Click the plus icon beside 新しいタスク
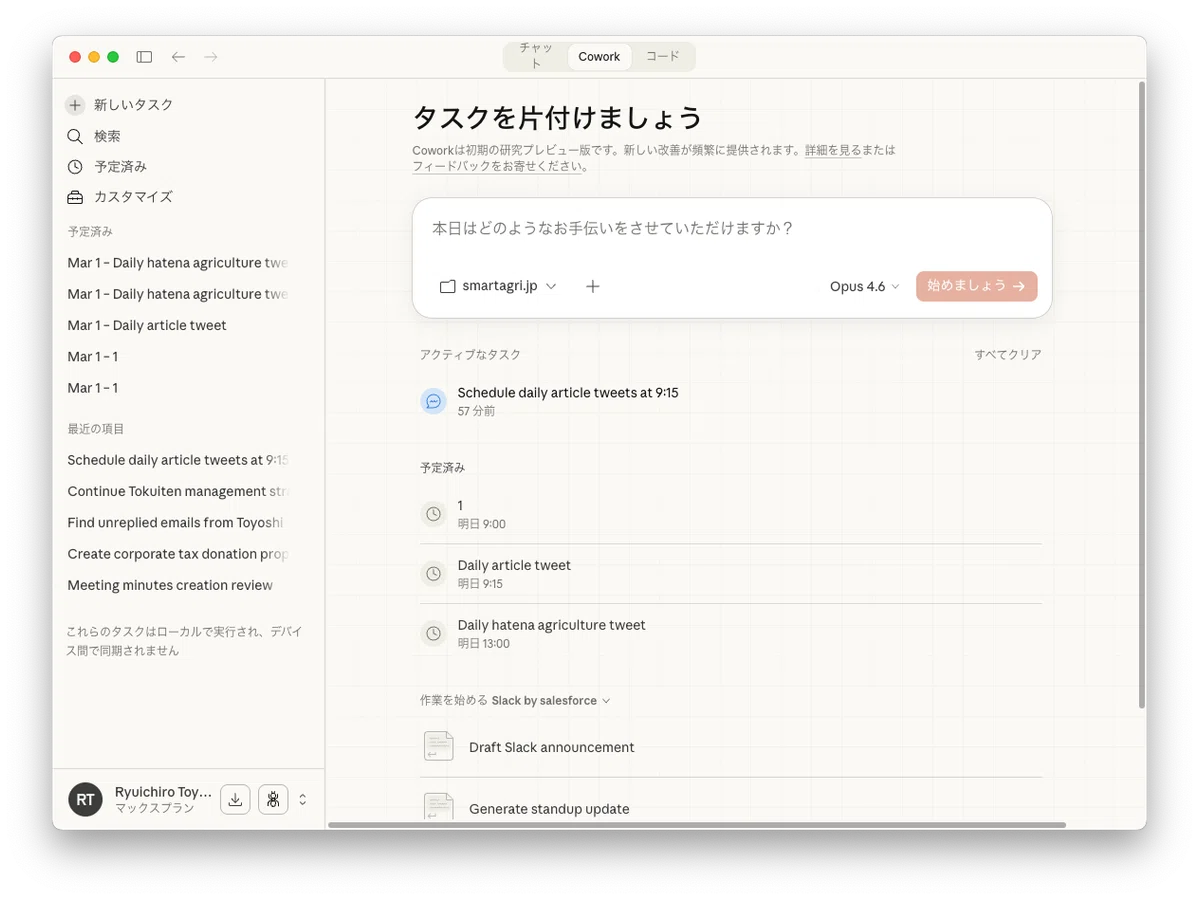This screenshot has width=1200, height=900. [x=75, y=105]
